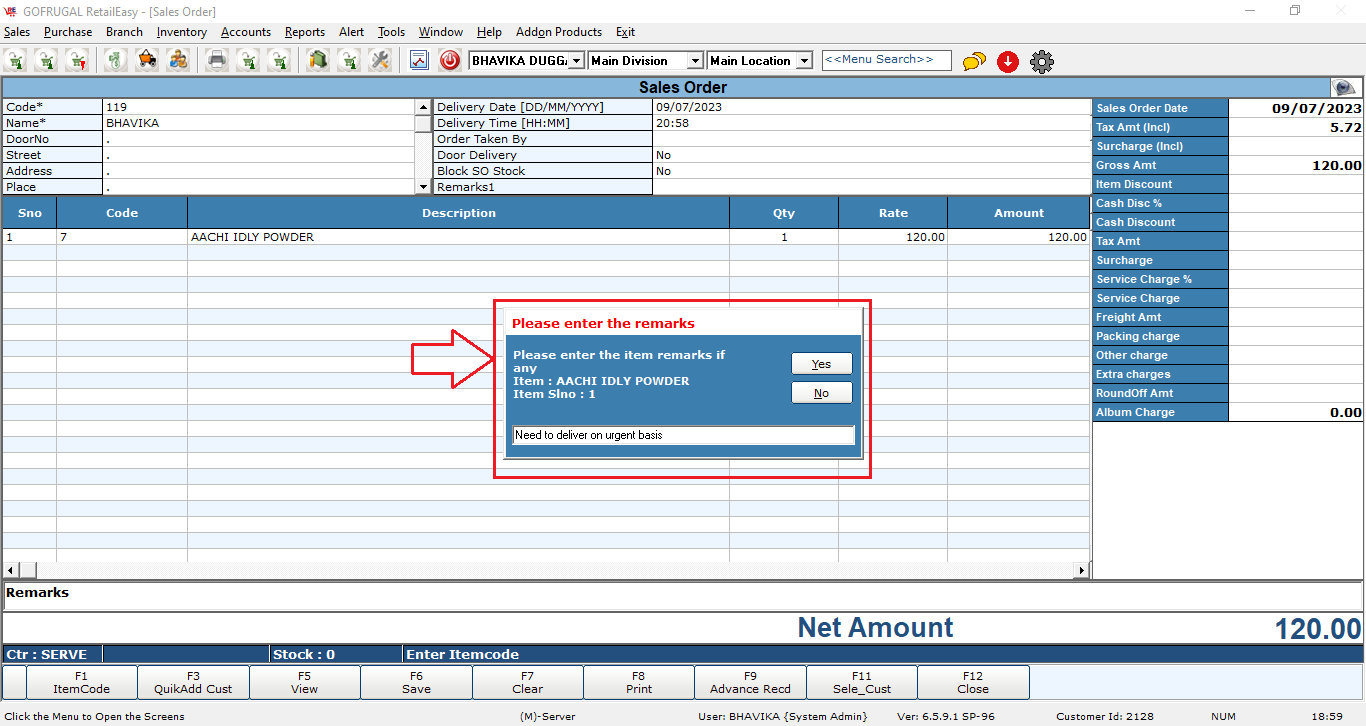
Task: Open the Sales menu
Action: click(x=17, y=32)
